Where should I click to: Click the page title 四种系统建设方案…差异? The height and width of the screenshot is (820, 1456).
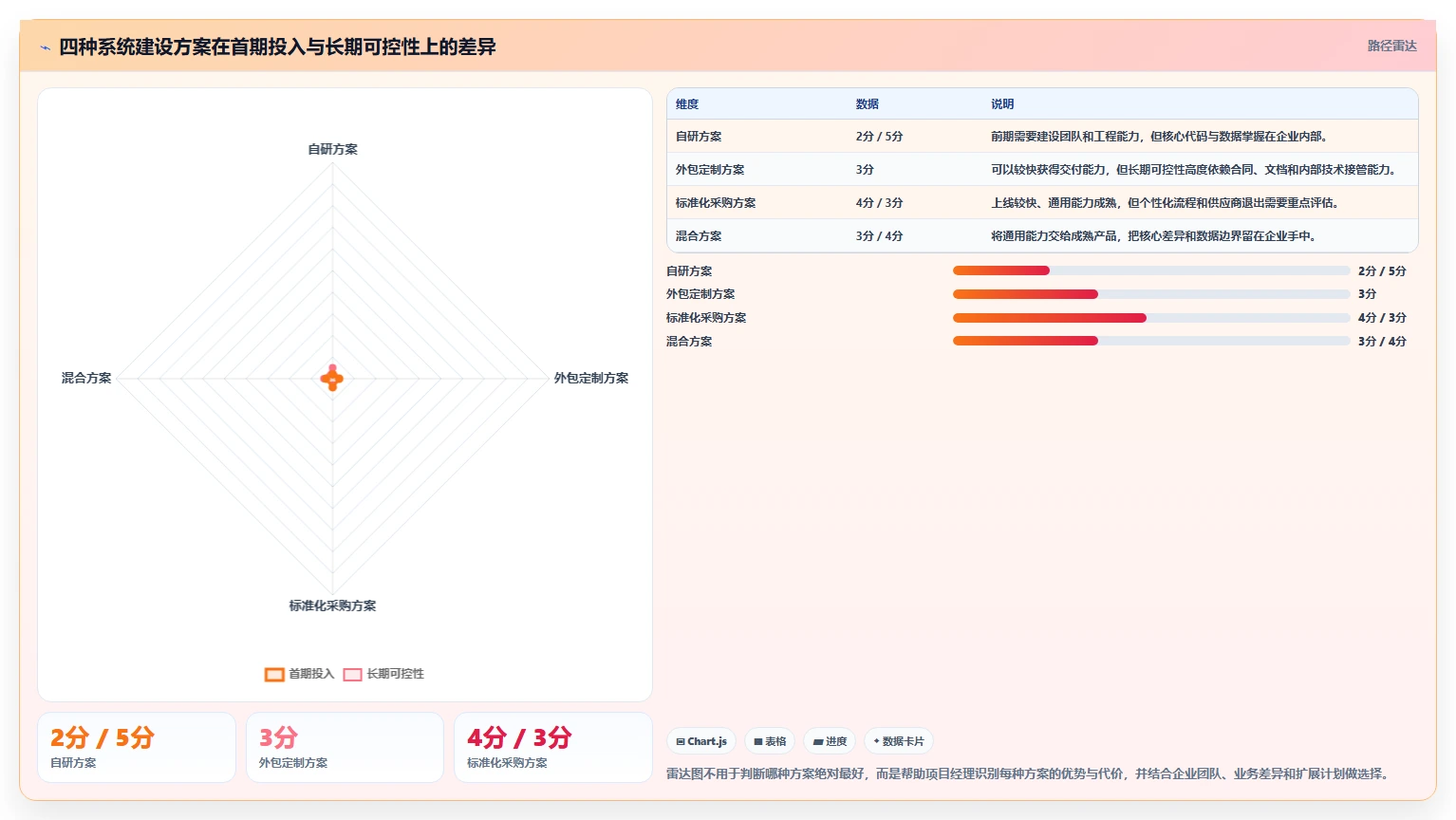coord(277,47)
